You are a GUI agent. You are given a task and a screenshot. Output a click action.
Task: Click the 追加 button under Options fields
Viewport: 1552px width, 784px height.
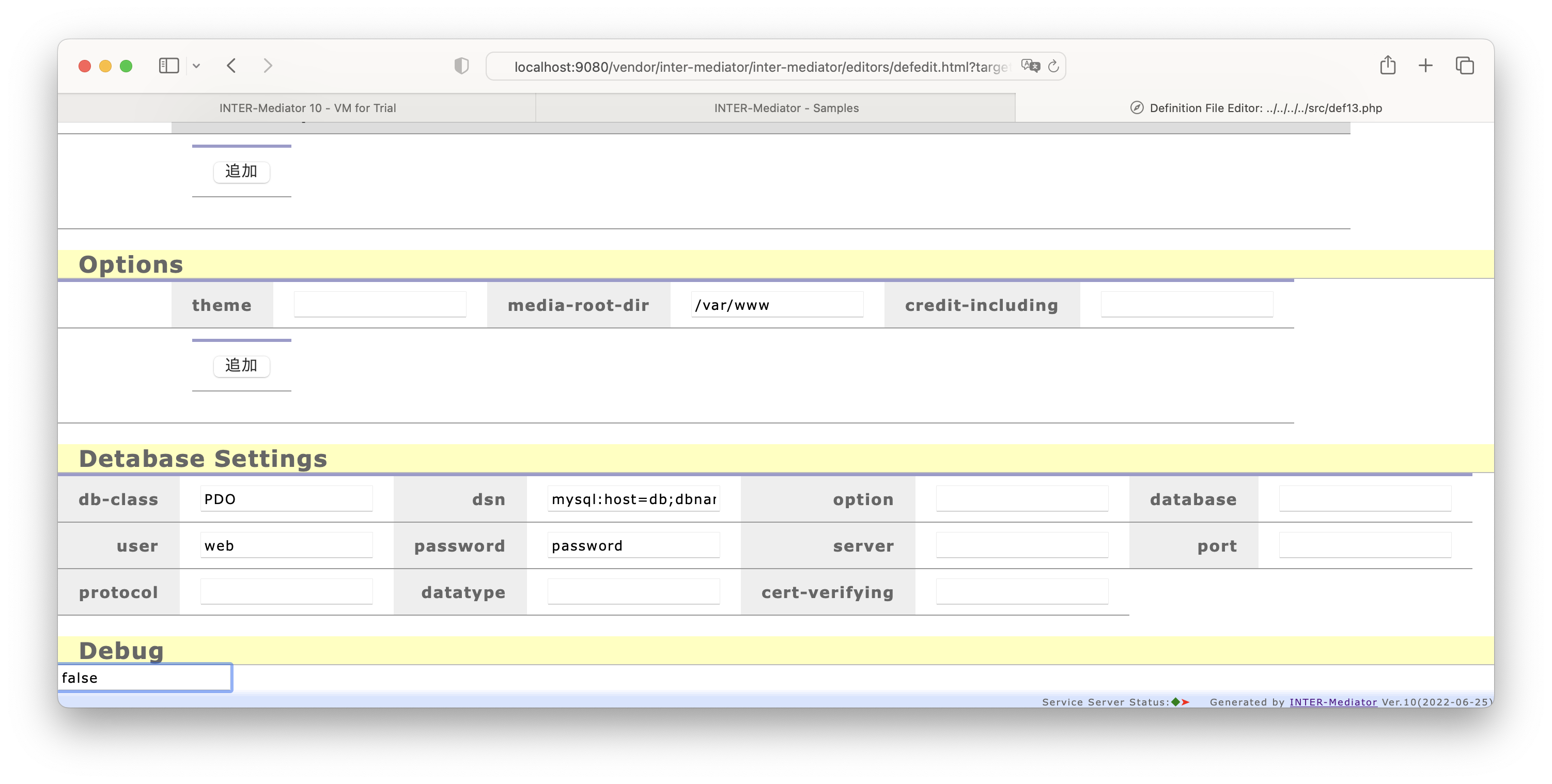[x=242, y=366]
